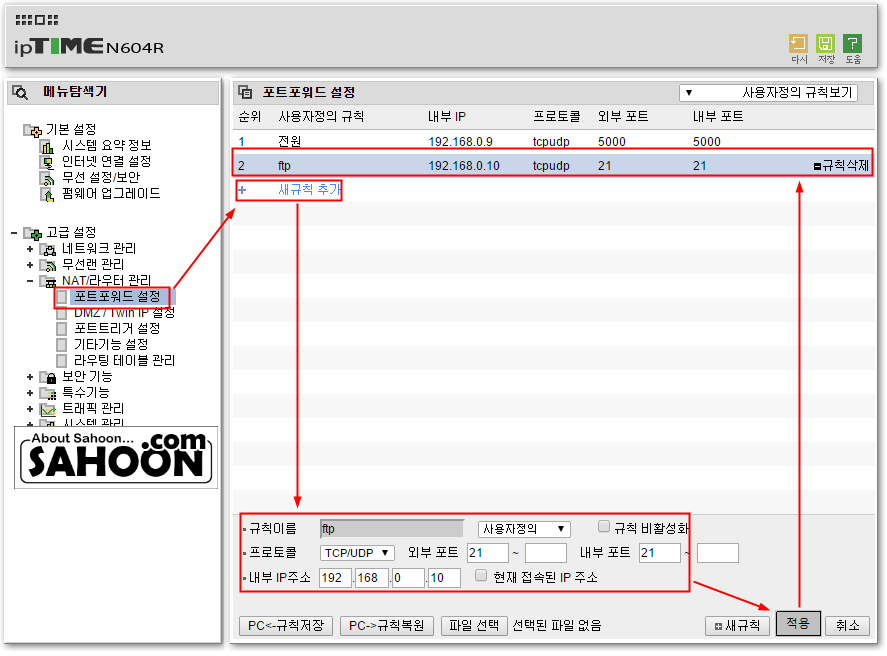Click the 외부 포트 start input field
This screenshot has width=887, height=656.
(x=488, y=553)
